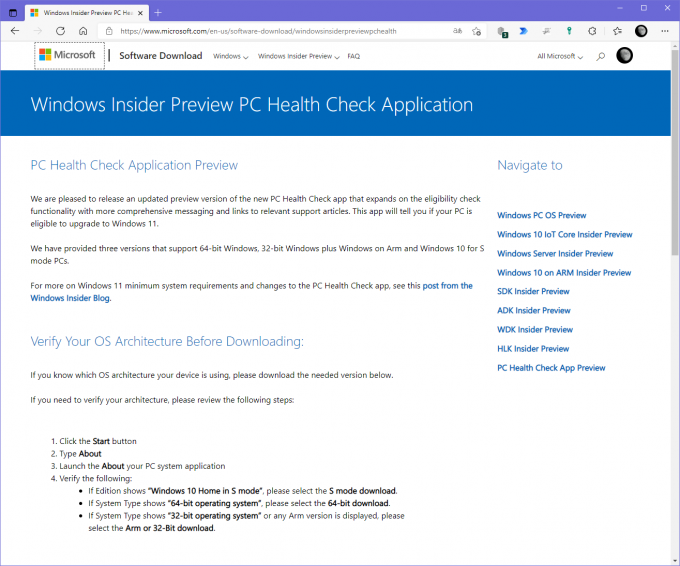
Task: Expand the All Microsoft dropdown
Action: 560,56
